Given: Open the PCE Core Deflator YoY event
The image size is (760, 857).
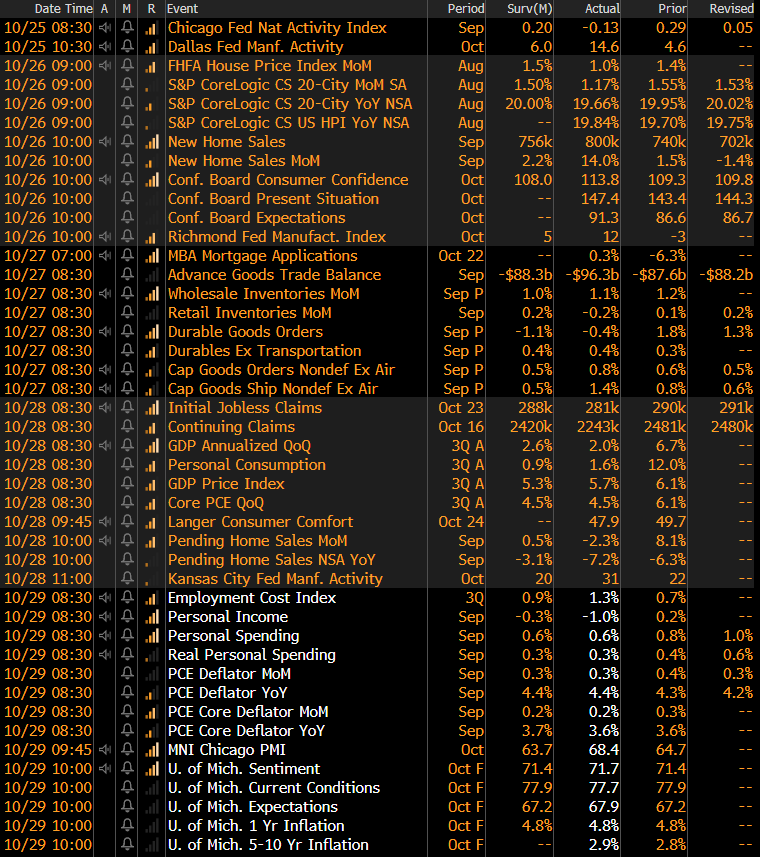Looking at the screenshot, I should pyautogui.click(x=248, y=731).
